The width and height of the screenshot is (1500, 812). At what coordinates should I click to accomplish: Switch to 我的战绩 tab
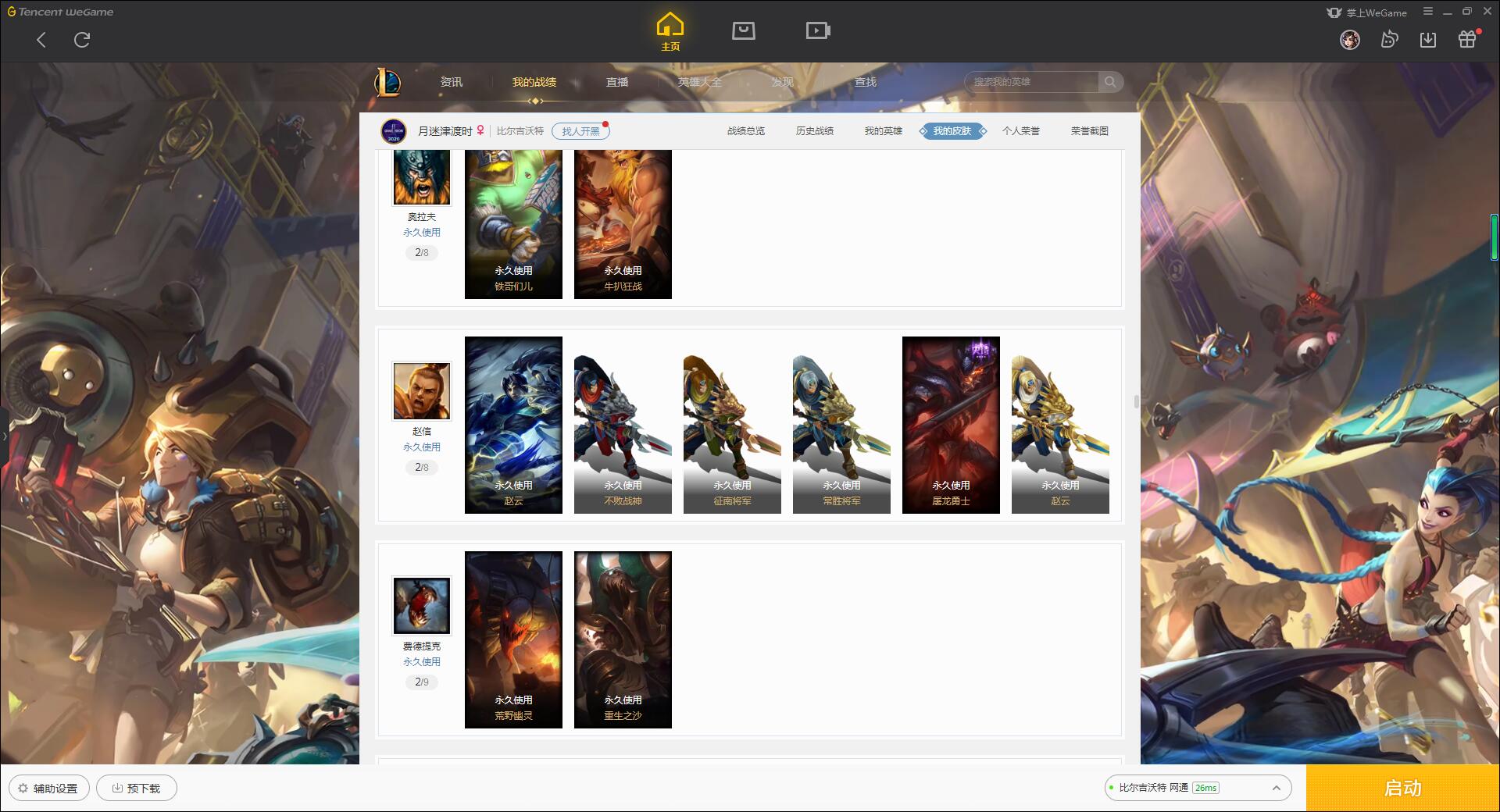(x=534, y=82)
